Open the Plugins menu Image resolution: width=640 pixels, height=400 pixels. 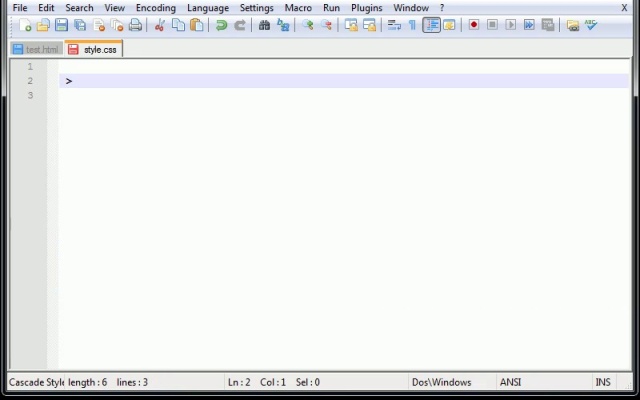(367, 8)
